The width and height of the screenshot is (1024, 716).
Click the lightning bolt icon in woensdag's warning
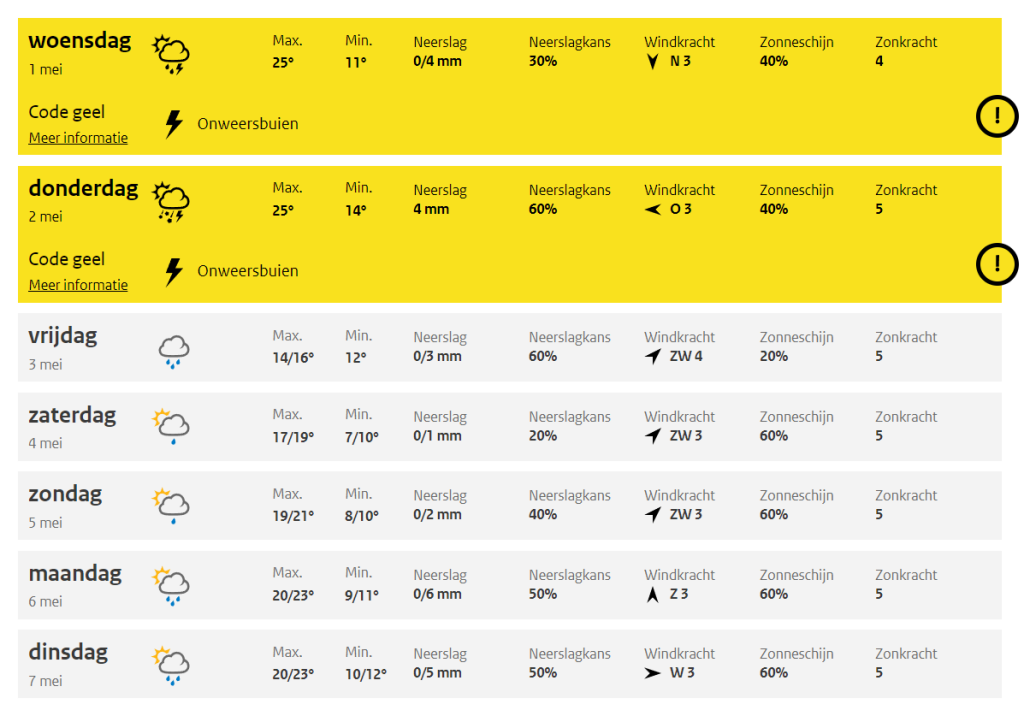click(174, 123)
